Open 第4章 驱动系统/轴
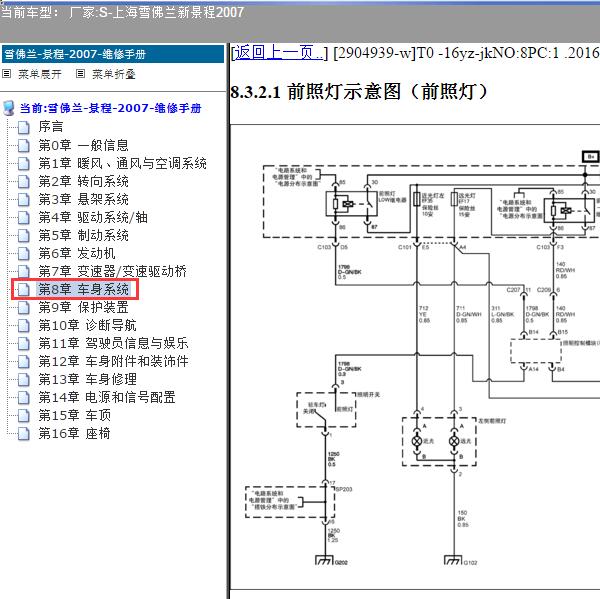The width and height of the screenshot is (600, 599). 93,217
